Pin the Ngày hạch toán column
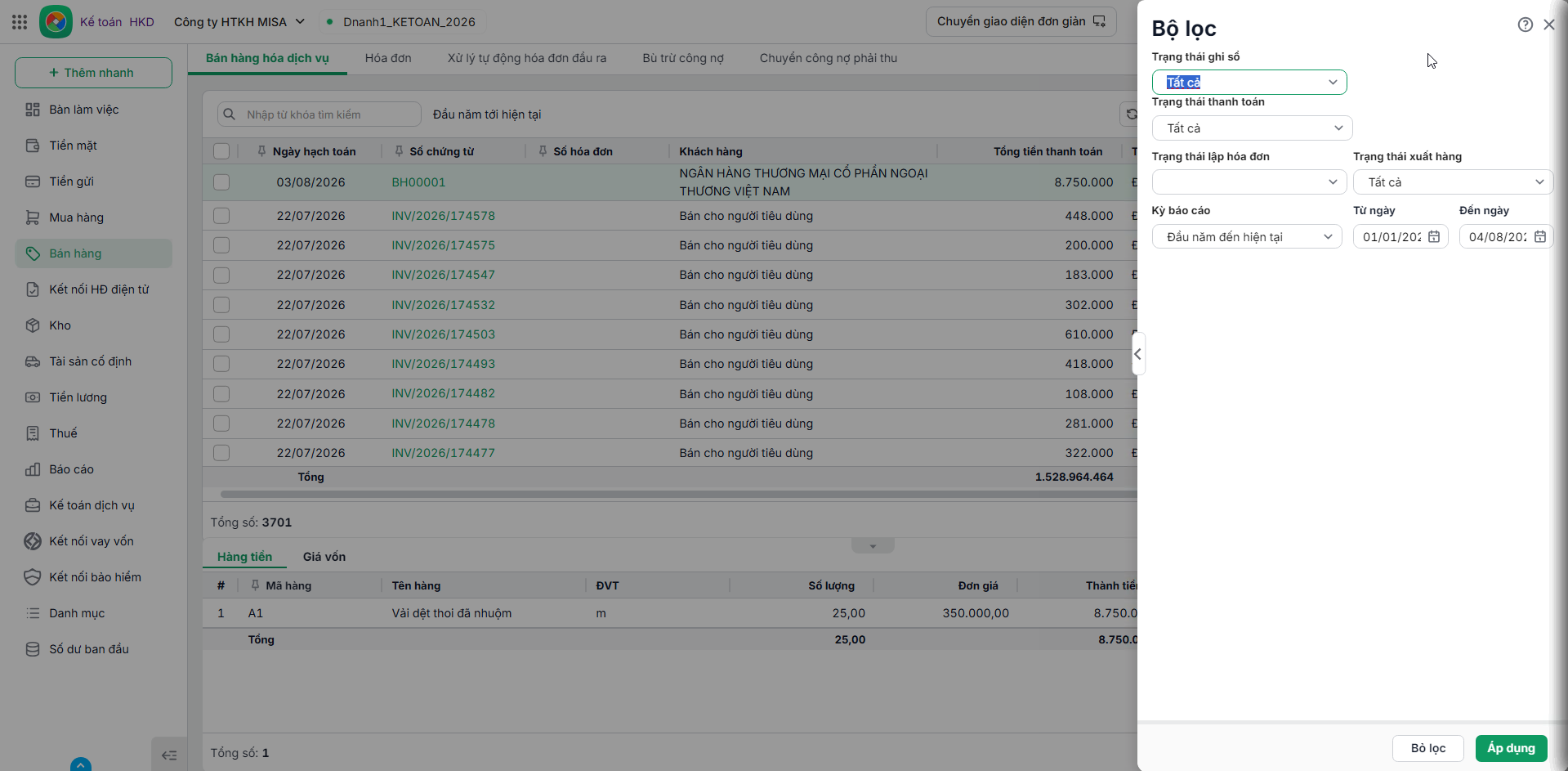Viewport: 1568px width, 771px height. pyautogui.click(x=261, y=151)
